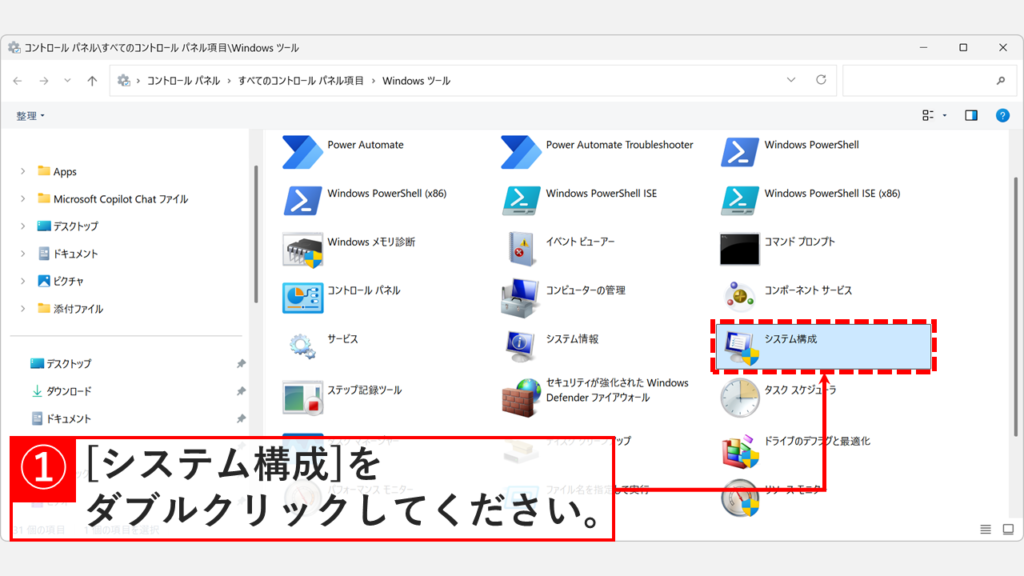This screenshot has width=1024, height=576.
Task: Unpin the ダウンロード folder pin
Action: point(240,390)
